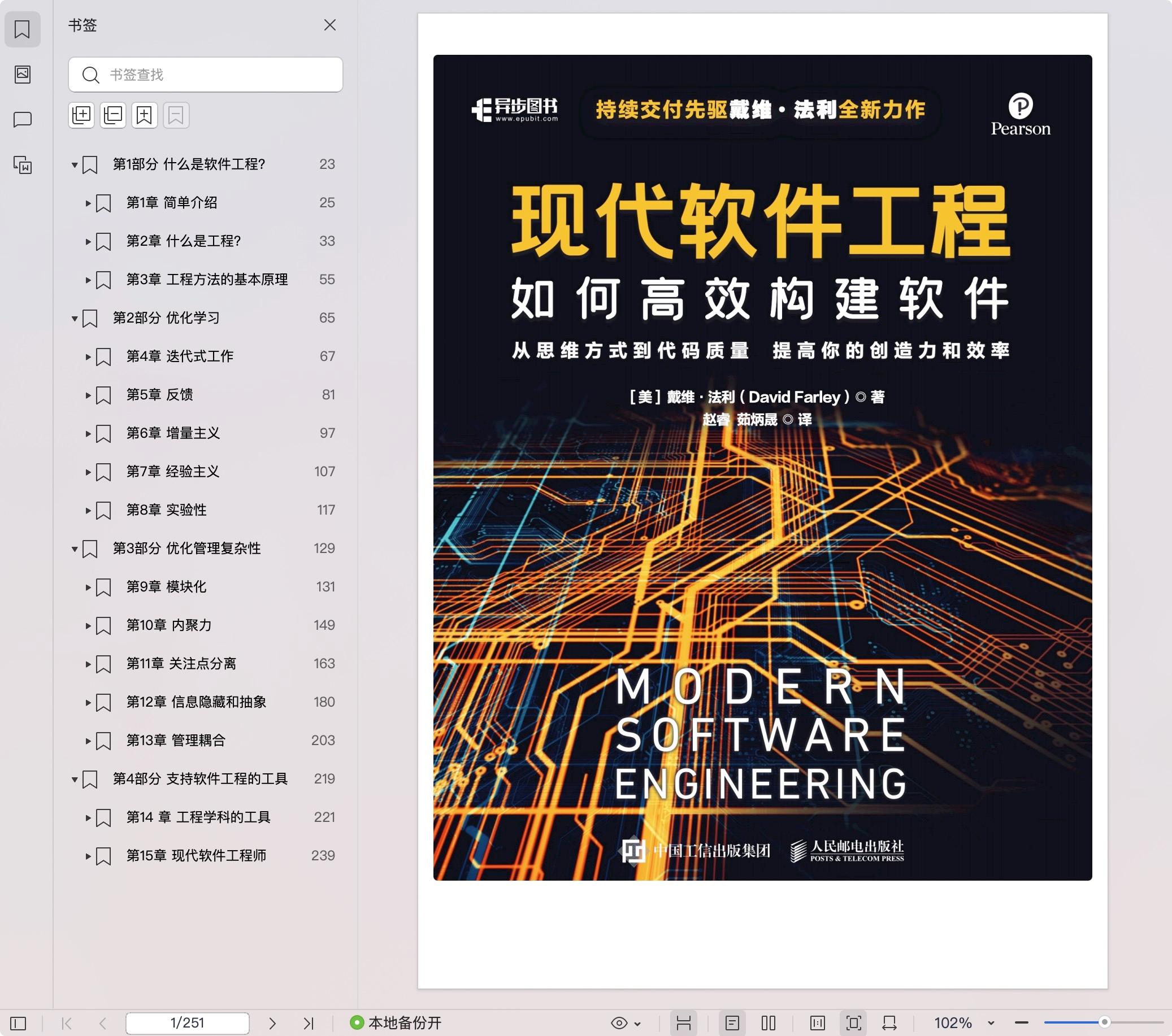This screenshot has width=1172, height=1036.
Task: Expand all bookmarks with the plus icon
Action: coord(81,115)
